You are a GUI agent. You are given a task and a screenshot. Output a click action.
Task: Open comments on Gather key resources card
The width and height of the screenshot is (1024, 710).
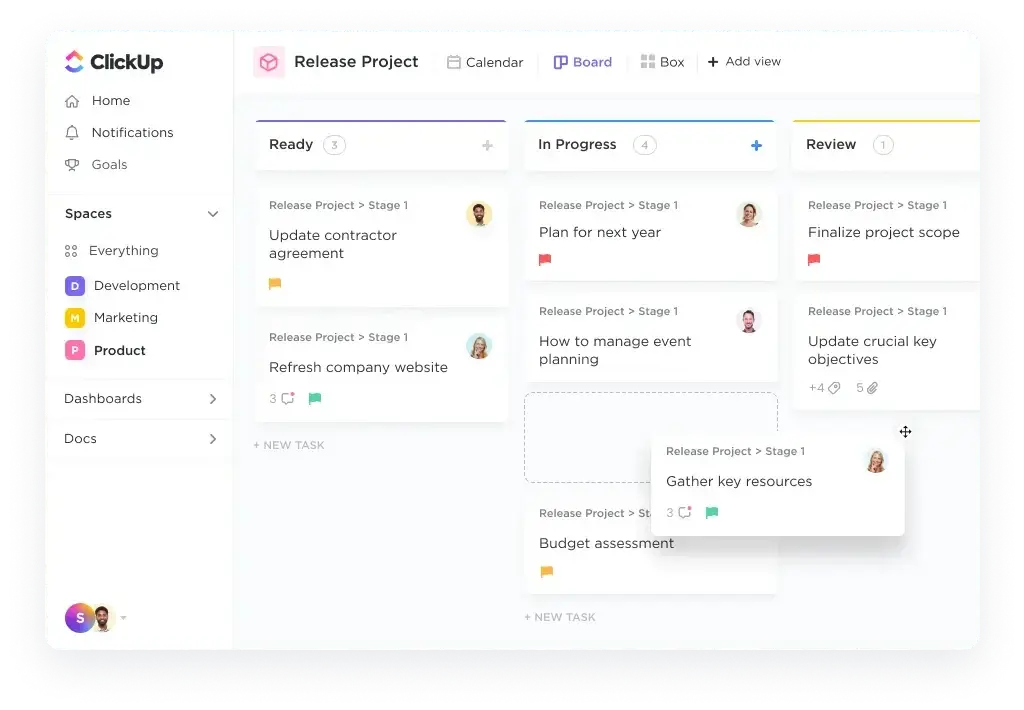[679, 513]
